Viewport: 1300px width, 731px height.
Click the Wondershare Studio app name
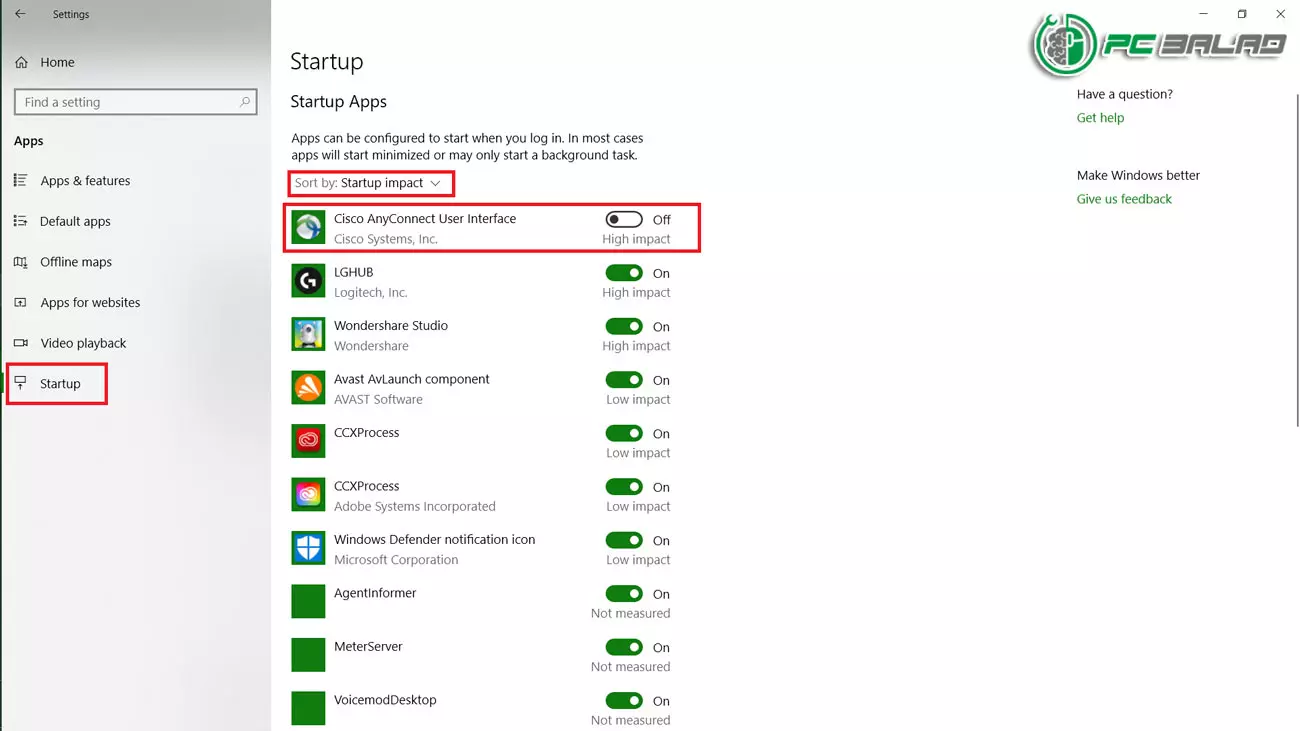tap(391, 326)
